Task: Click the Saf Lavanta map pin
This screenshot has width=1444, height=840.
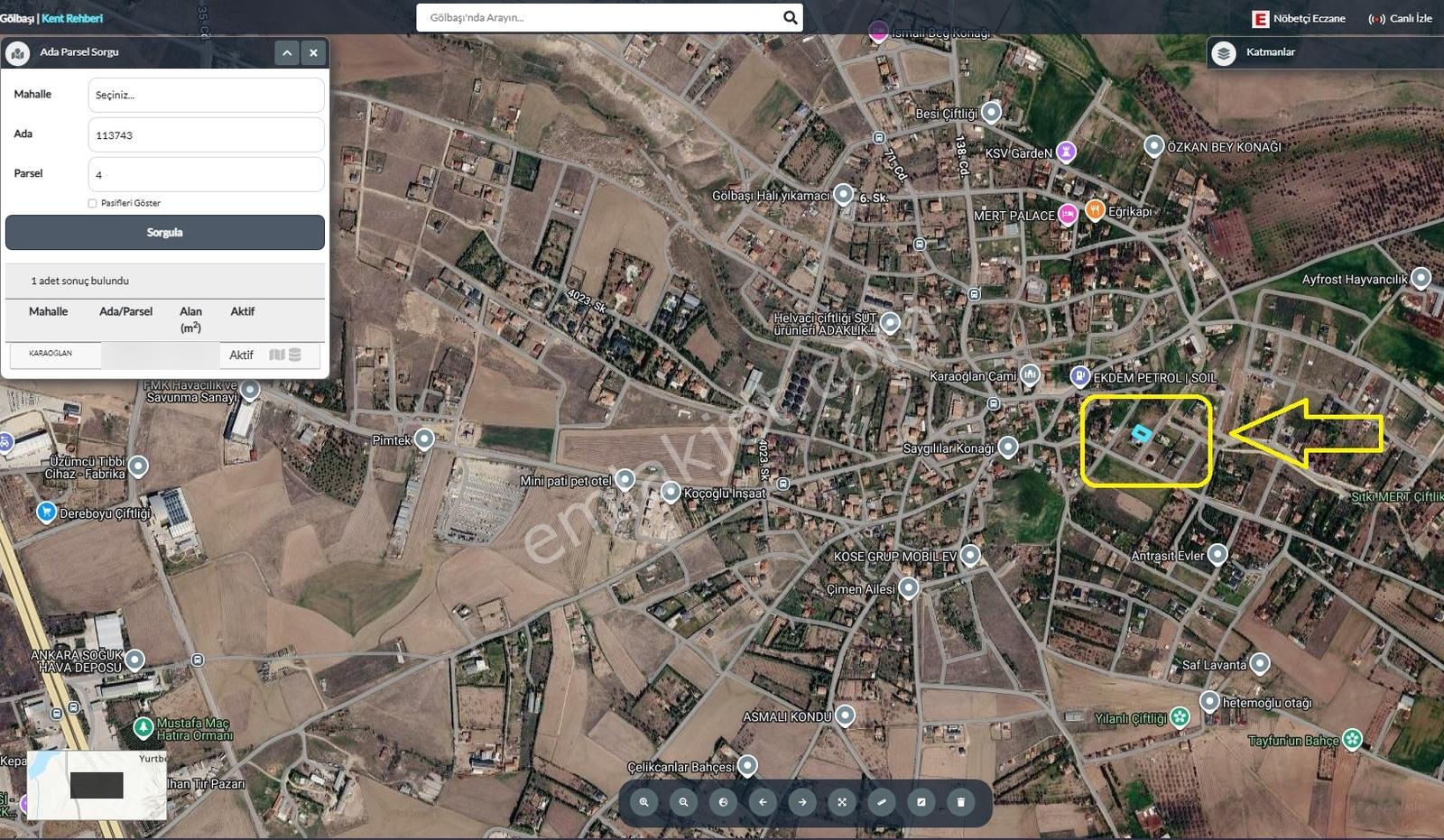Action: tap(1260, 664)
